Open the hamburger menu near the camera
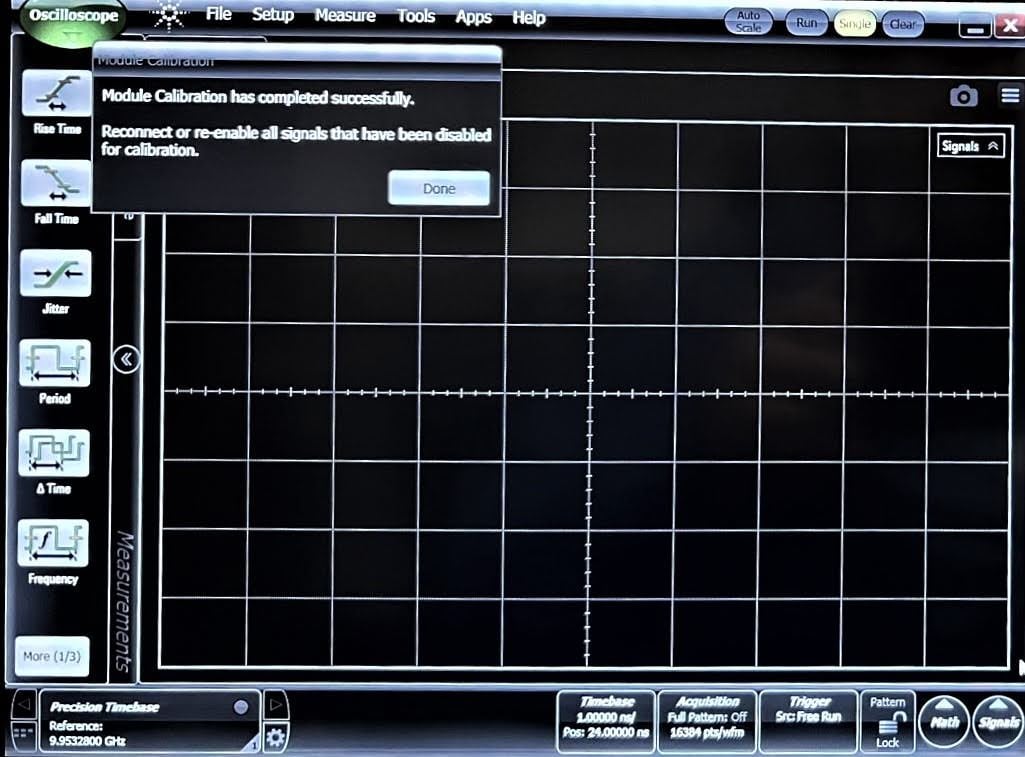The width and height of the screenshot is (1025, 757). pos(1010,95)
